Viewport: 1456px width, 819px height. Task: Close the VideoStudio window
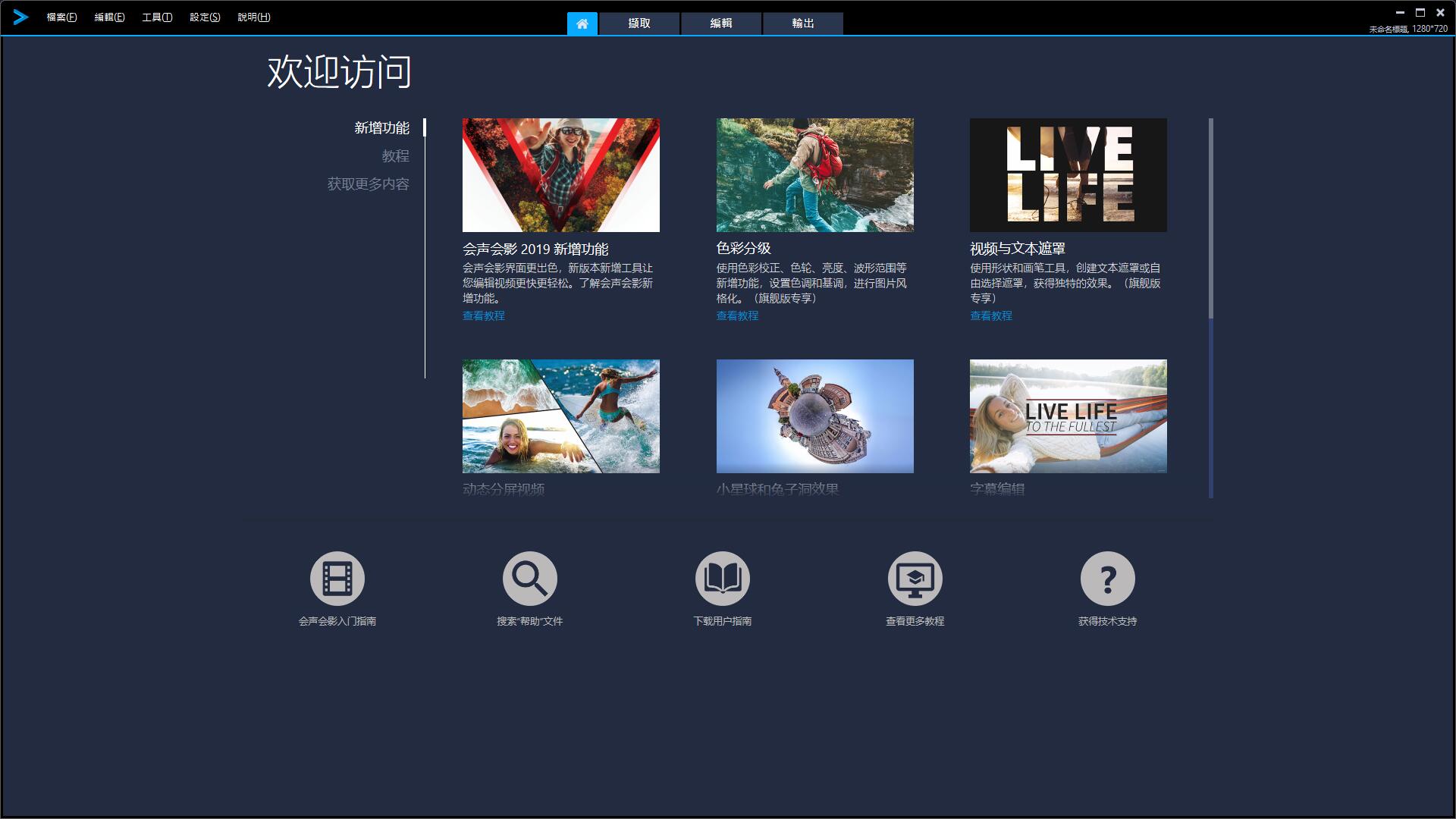(x=1440, y=12)
